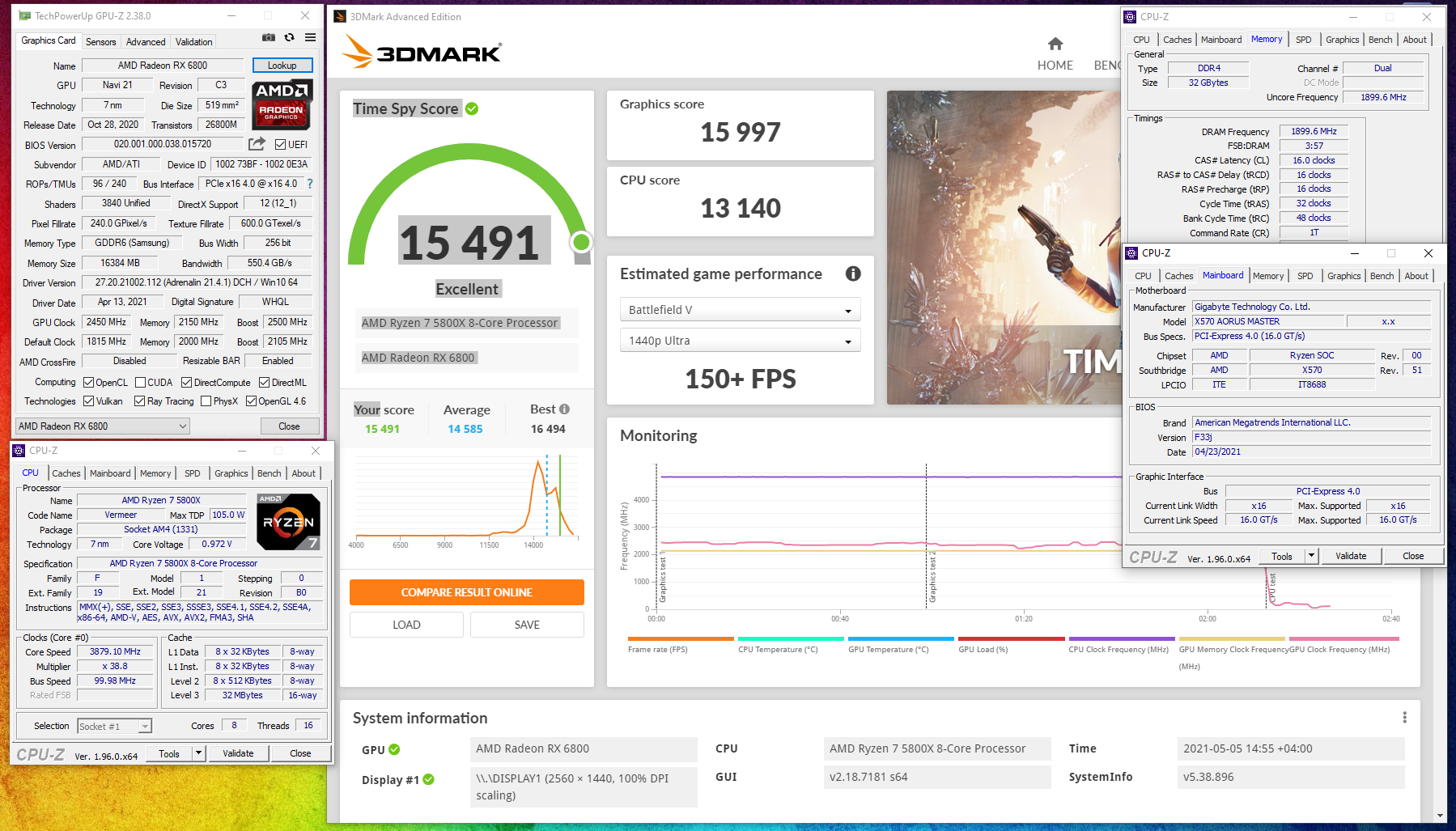1456x831 pixels.
Task: Open the About tab in the CPU-Z Memory window
Action: tap(1415, 40)
